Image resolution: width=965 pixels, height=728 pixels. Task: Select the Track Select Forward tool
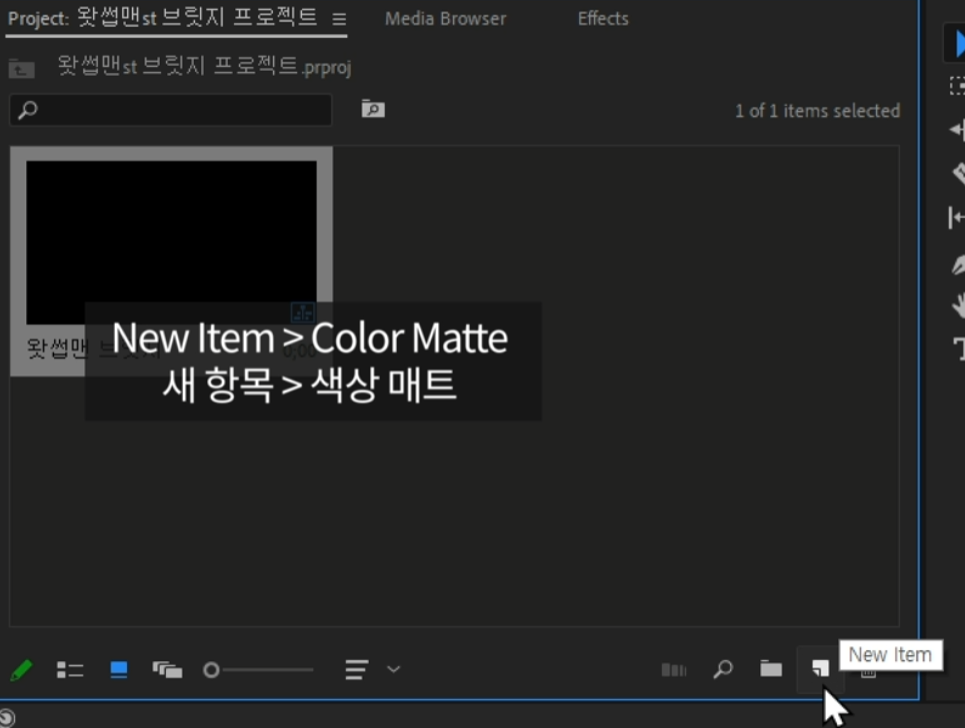click(x=957, y=86)
